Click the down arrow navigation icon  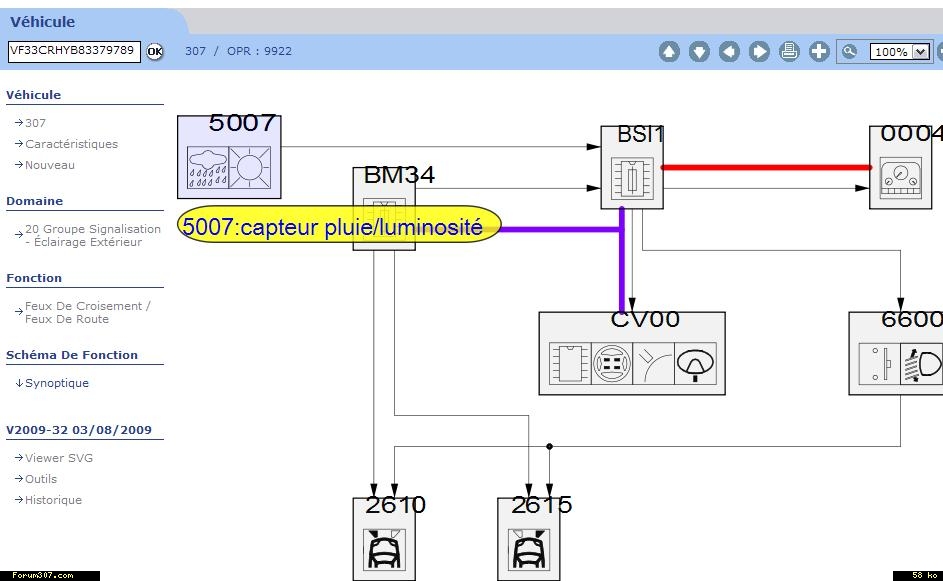point(699,52)
